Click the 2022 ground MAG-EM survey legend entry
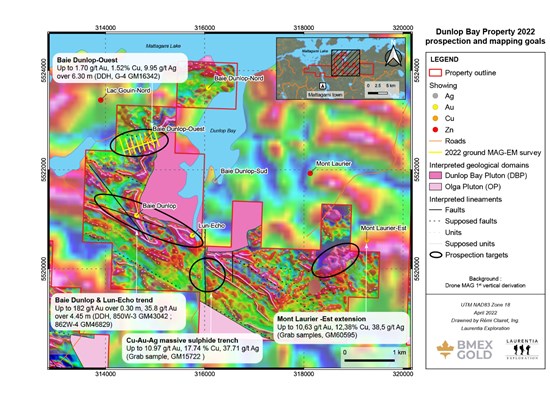The height and width of the screenshot is (413, 550). 493,153
